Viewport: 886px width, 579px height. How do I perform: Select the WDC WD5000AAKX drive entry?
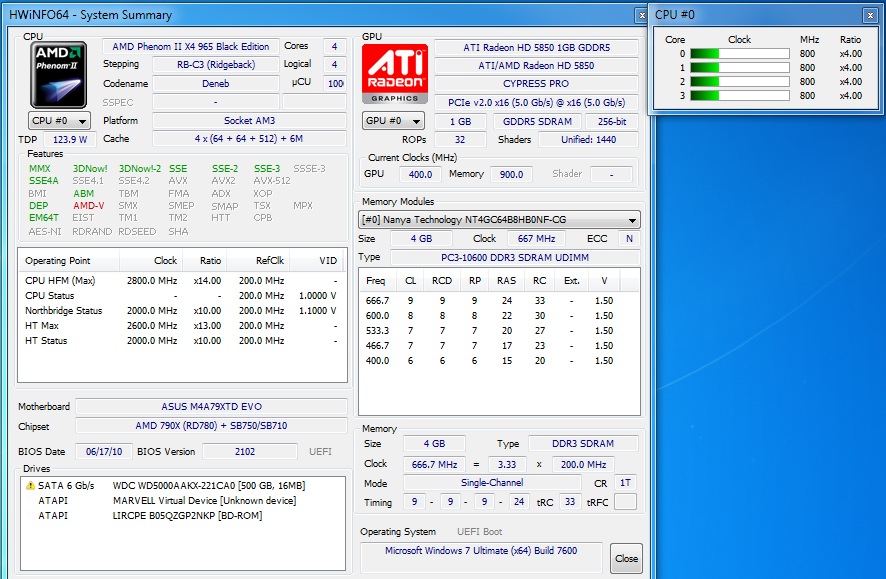tap(182, 485)
